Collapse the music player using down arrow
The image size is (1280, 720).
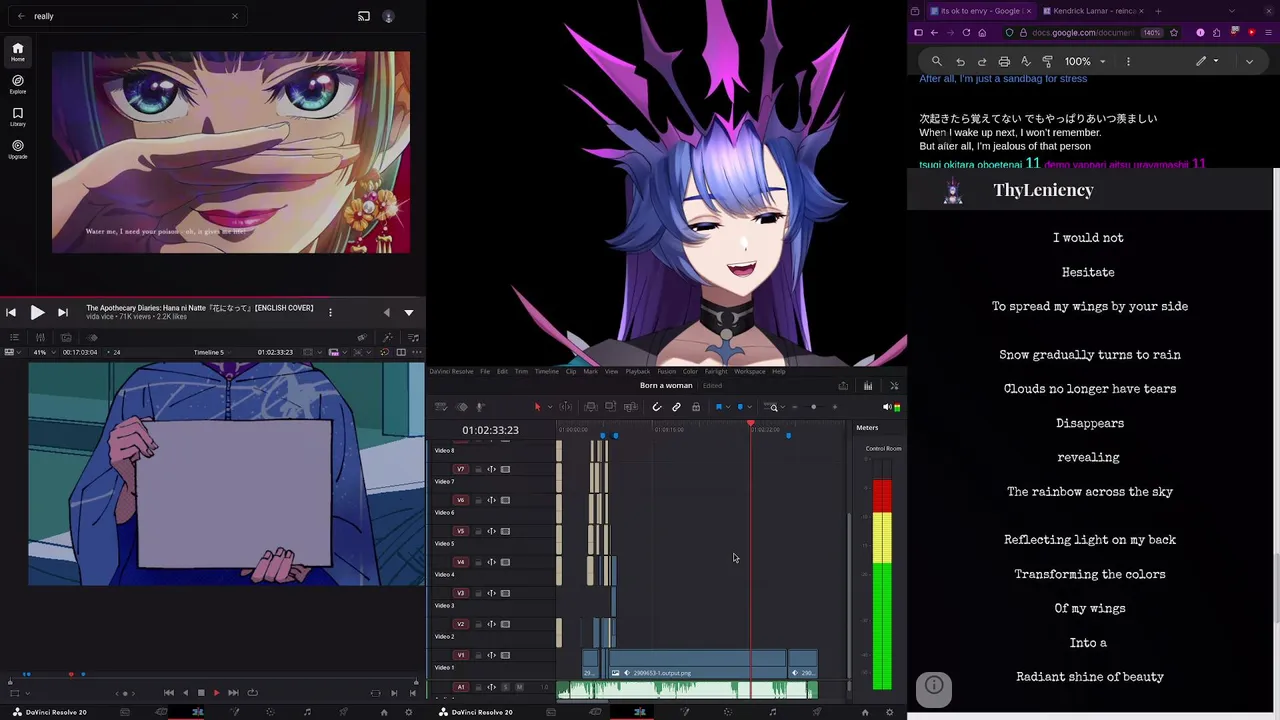[x=408, y=312]
